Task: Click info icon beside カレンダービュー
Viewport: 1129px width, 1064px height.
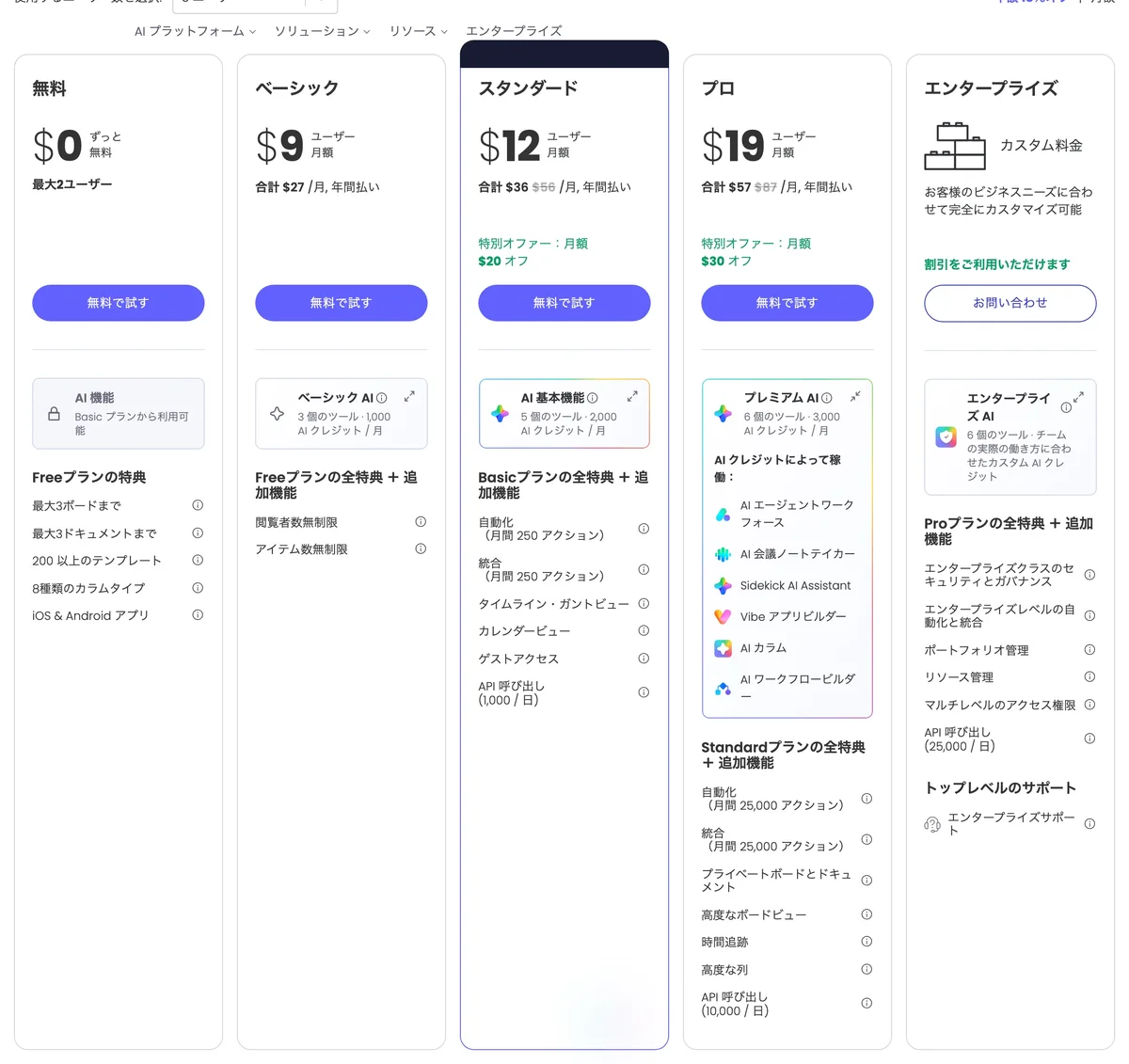Action: 644,630
